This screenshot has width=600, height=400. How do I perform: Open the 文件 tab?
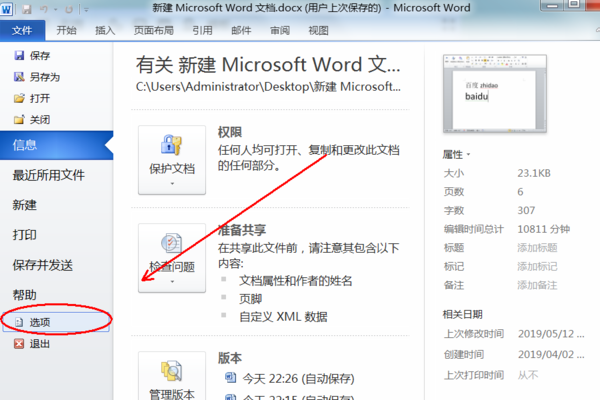coord(22,30)
